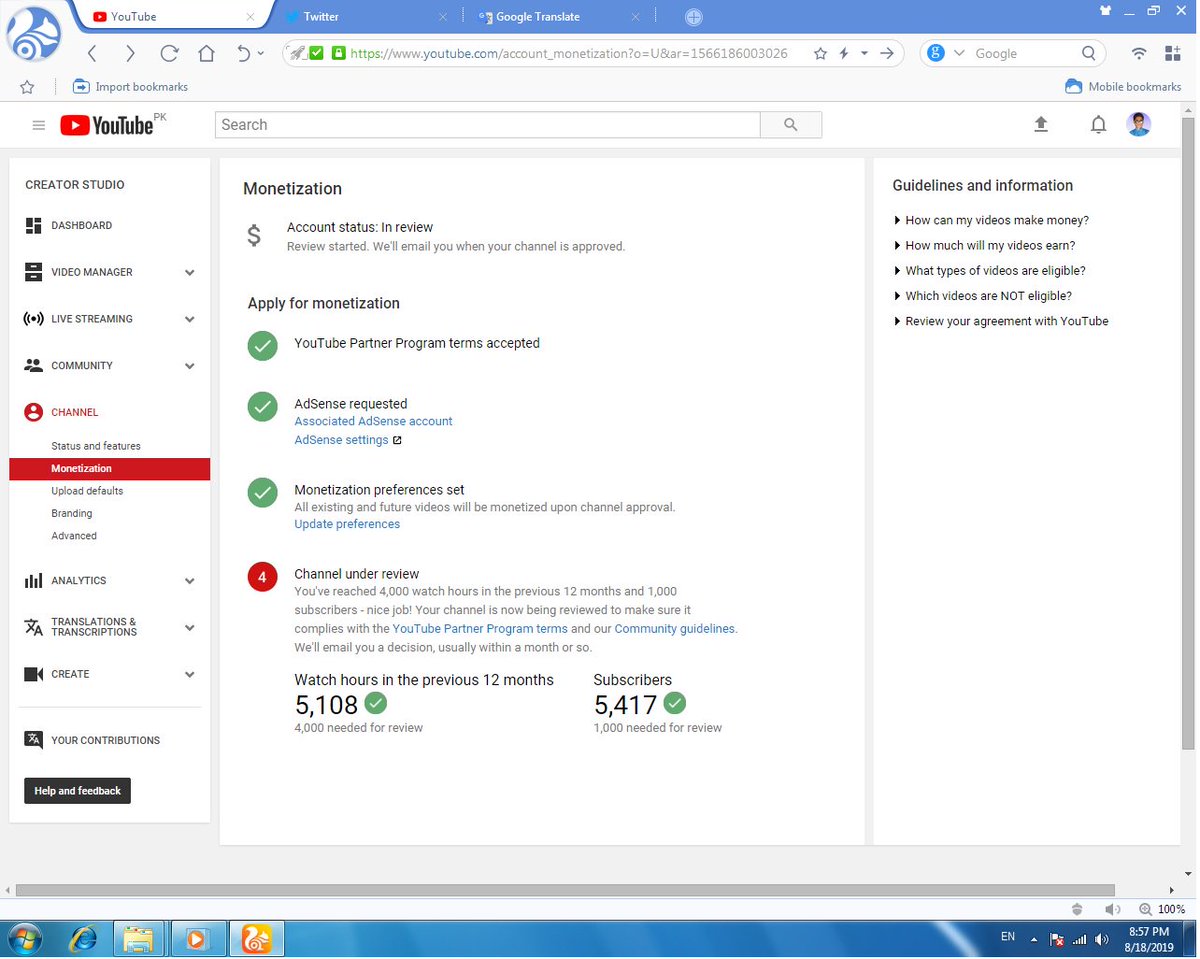Open File Explorer from taskbar

[139, 939]
